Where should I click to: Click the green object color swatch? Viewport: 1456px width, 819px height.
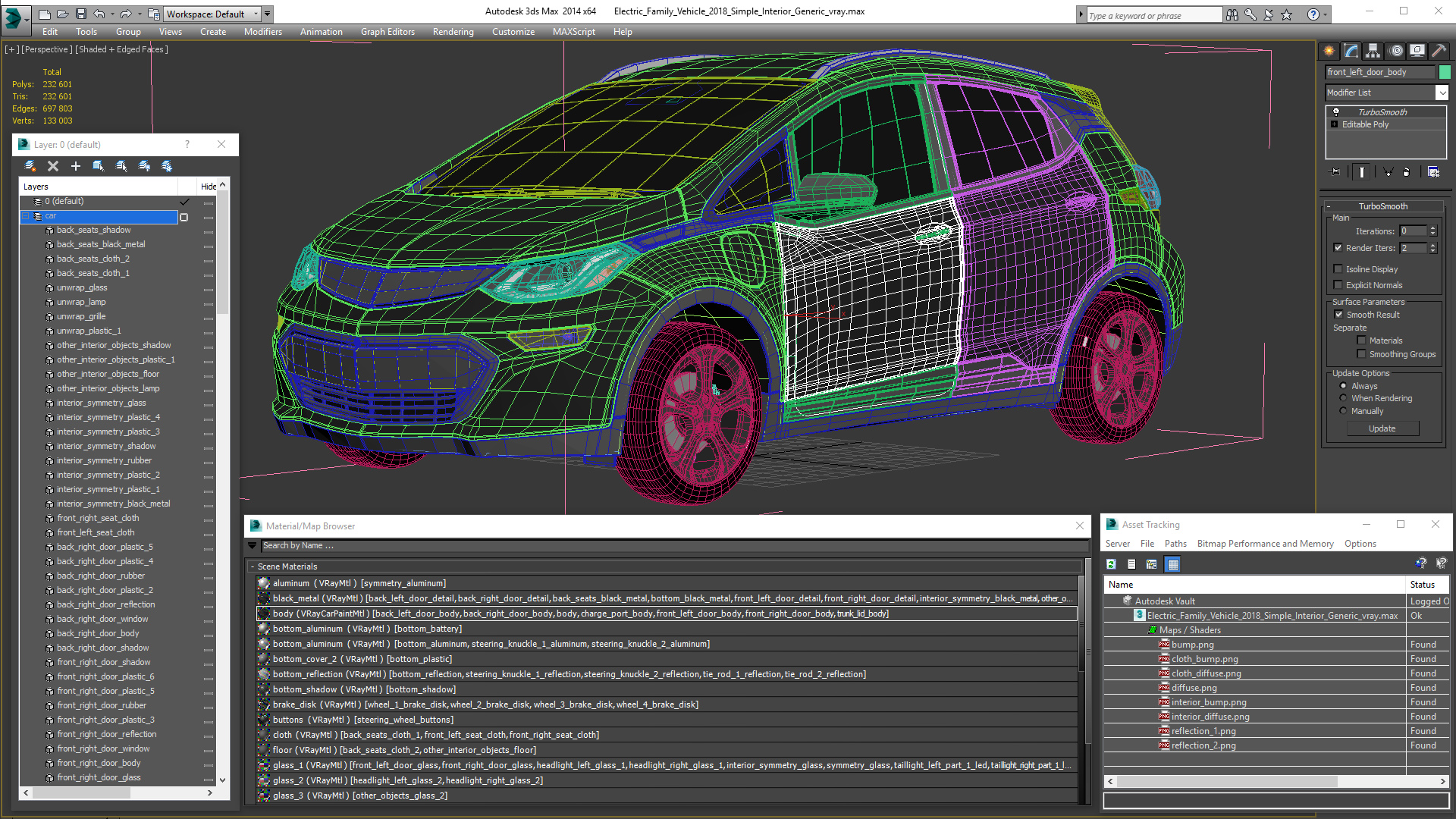click(x=1445, y=72)
